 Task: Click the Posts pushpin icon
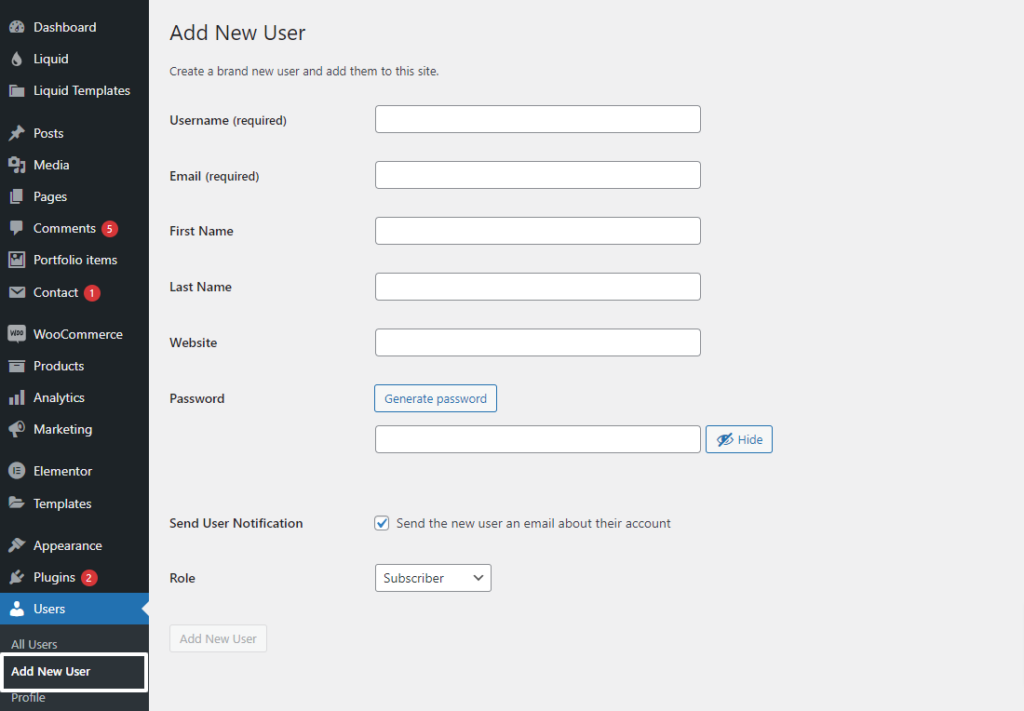point(17,133)
